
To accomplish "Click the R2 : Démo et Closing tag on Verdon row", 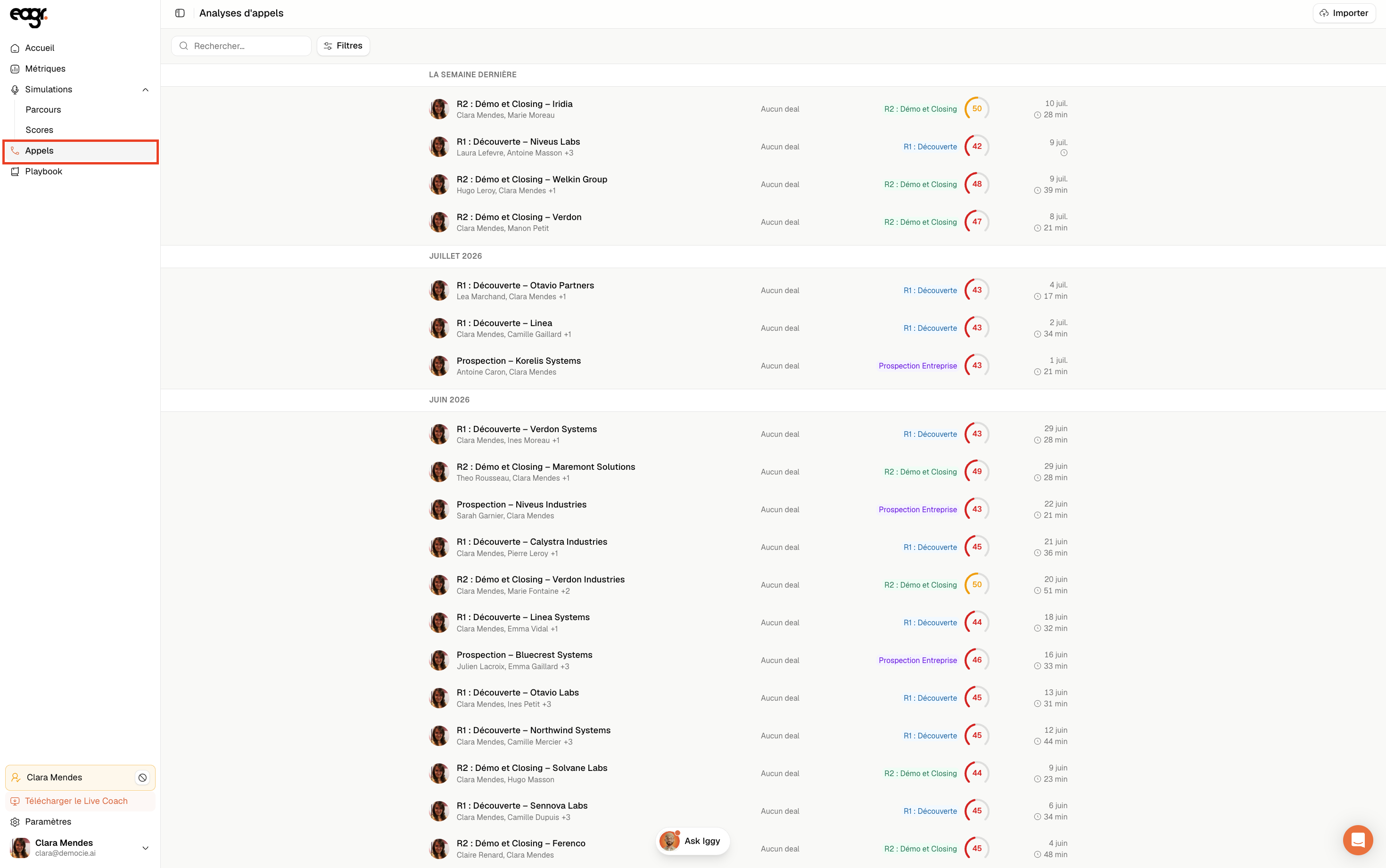I will tap(920, 222).
